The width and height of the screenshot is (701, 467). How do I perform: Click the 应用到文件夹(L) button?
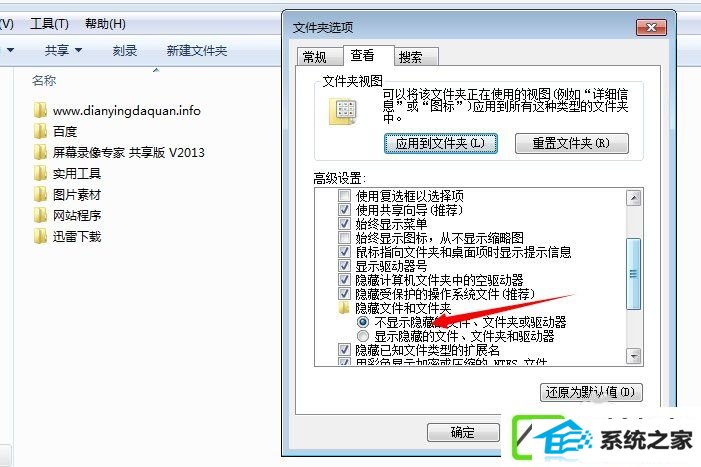[441, 143]
